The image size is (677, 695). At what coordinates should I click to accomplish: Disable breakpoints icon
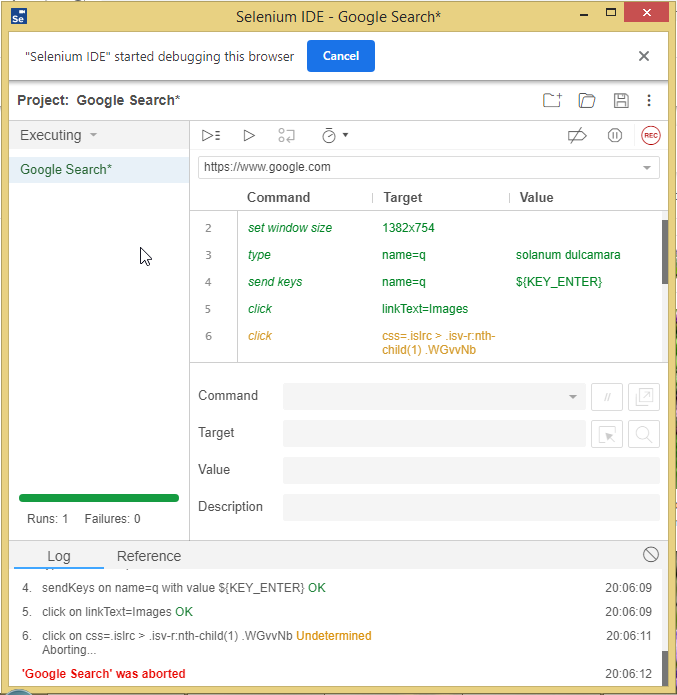coord(577,136)
